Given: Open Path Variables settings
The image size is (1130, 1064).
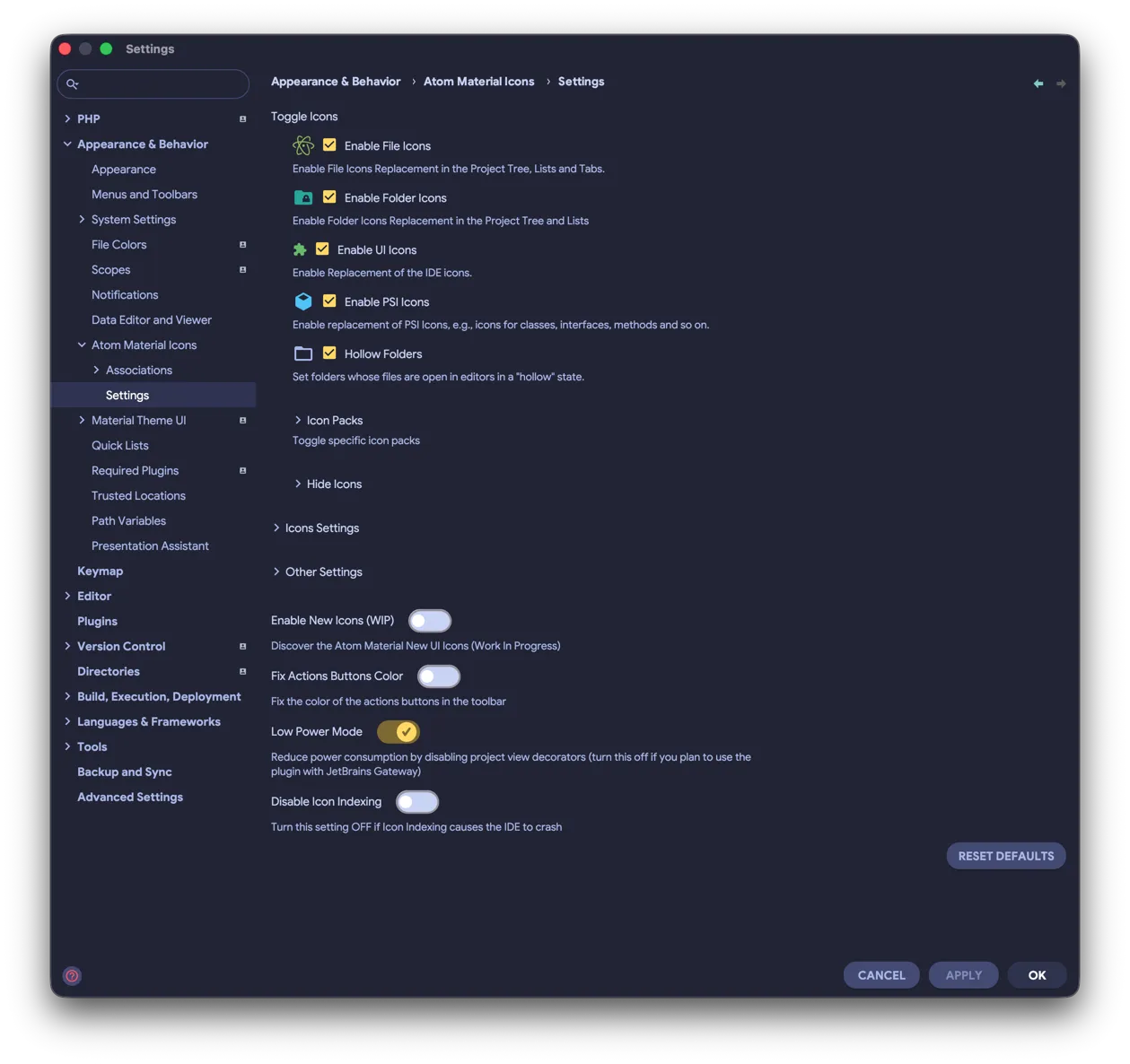Looking at the screenshot, I should (128, 520).
